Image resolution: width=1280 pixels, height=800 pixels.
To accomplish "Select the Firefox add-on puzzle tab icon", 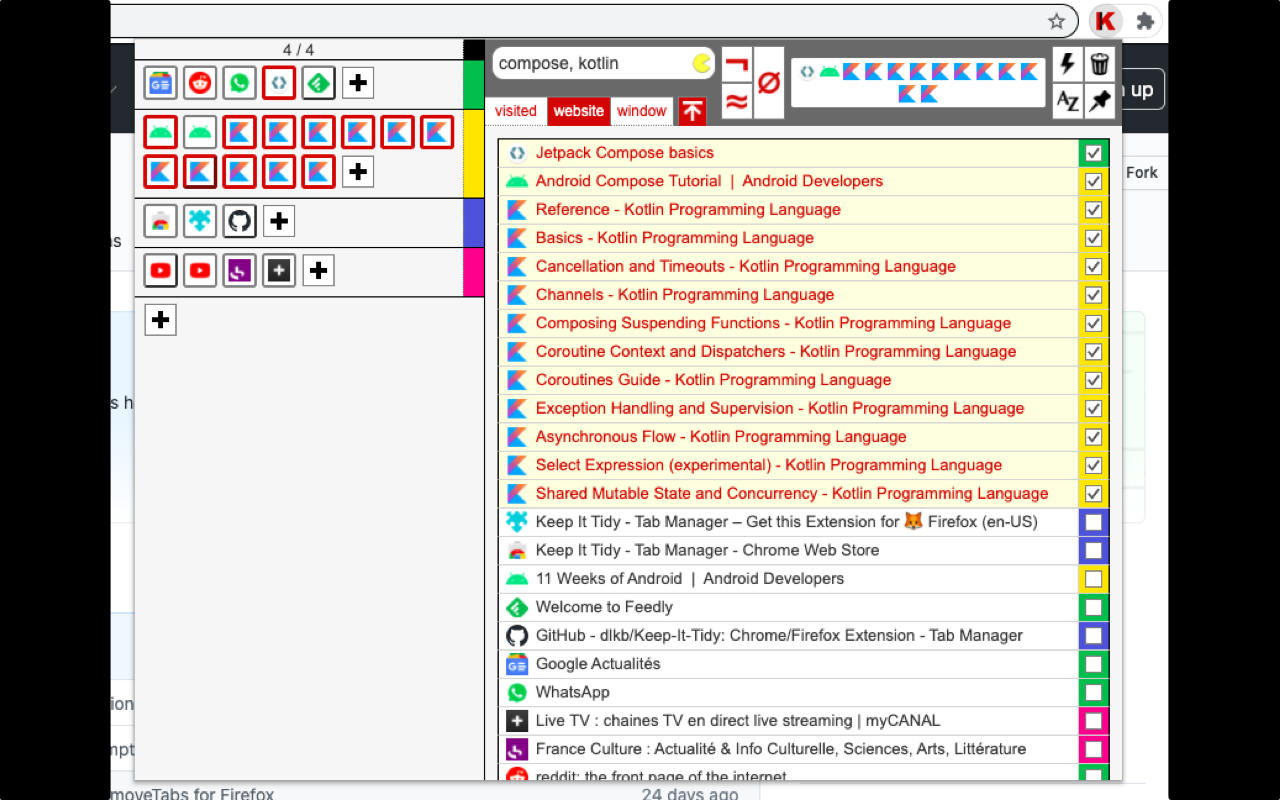I will point(200,221).
